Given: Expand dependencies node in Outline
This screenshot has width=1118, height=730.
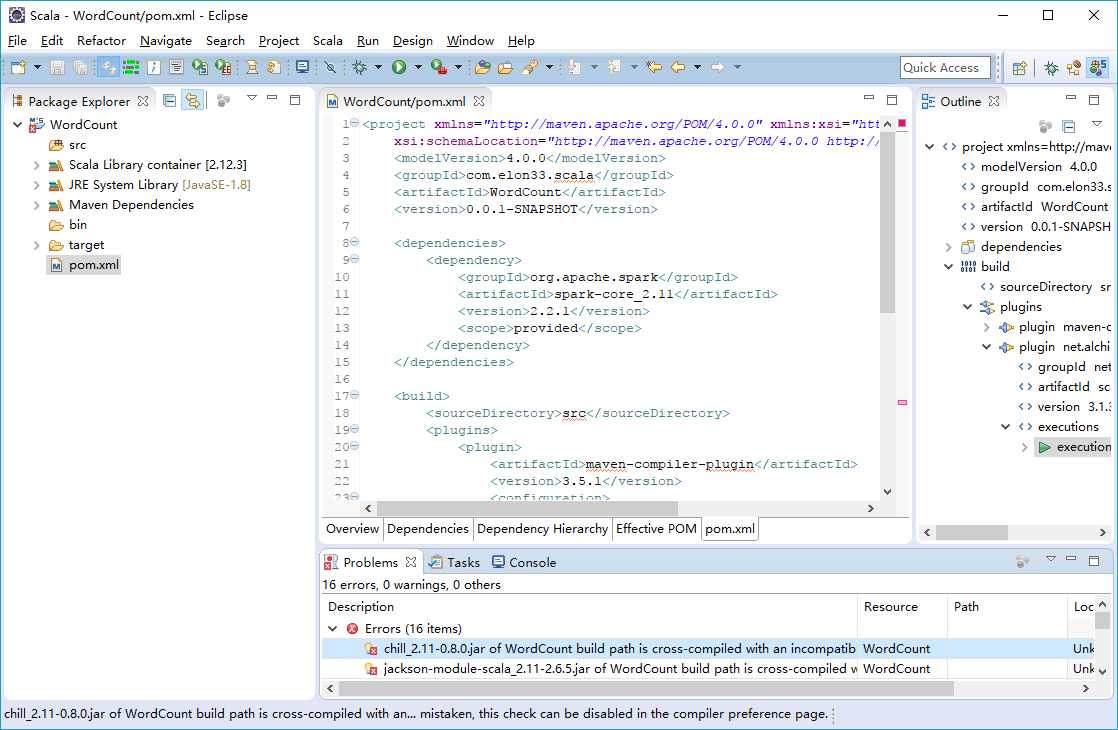Looking at the screenshot, I should point(948,247).
